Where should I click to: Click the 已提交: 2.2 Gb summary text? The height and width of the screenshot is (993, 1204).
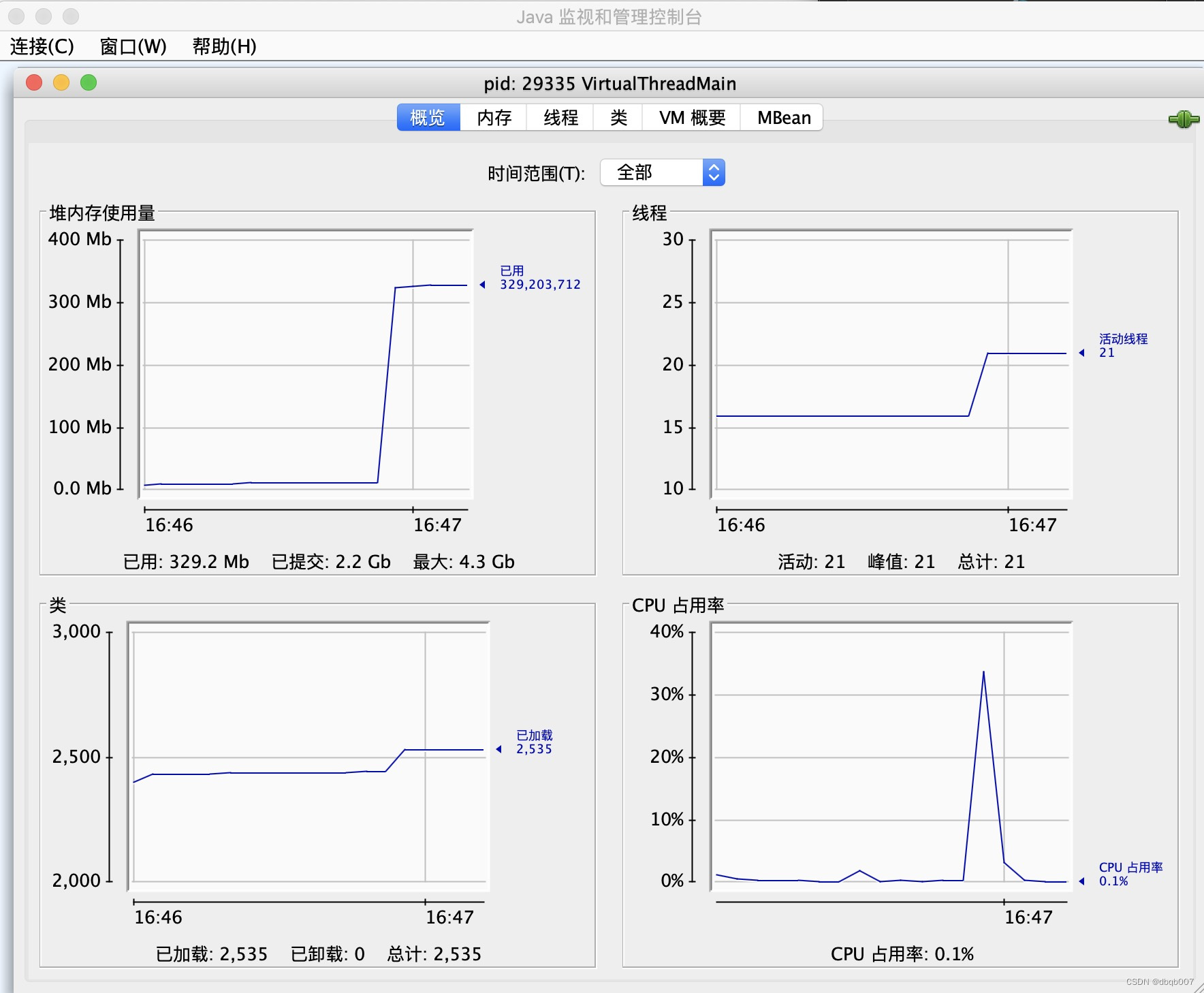tap(331, 562)
